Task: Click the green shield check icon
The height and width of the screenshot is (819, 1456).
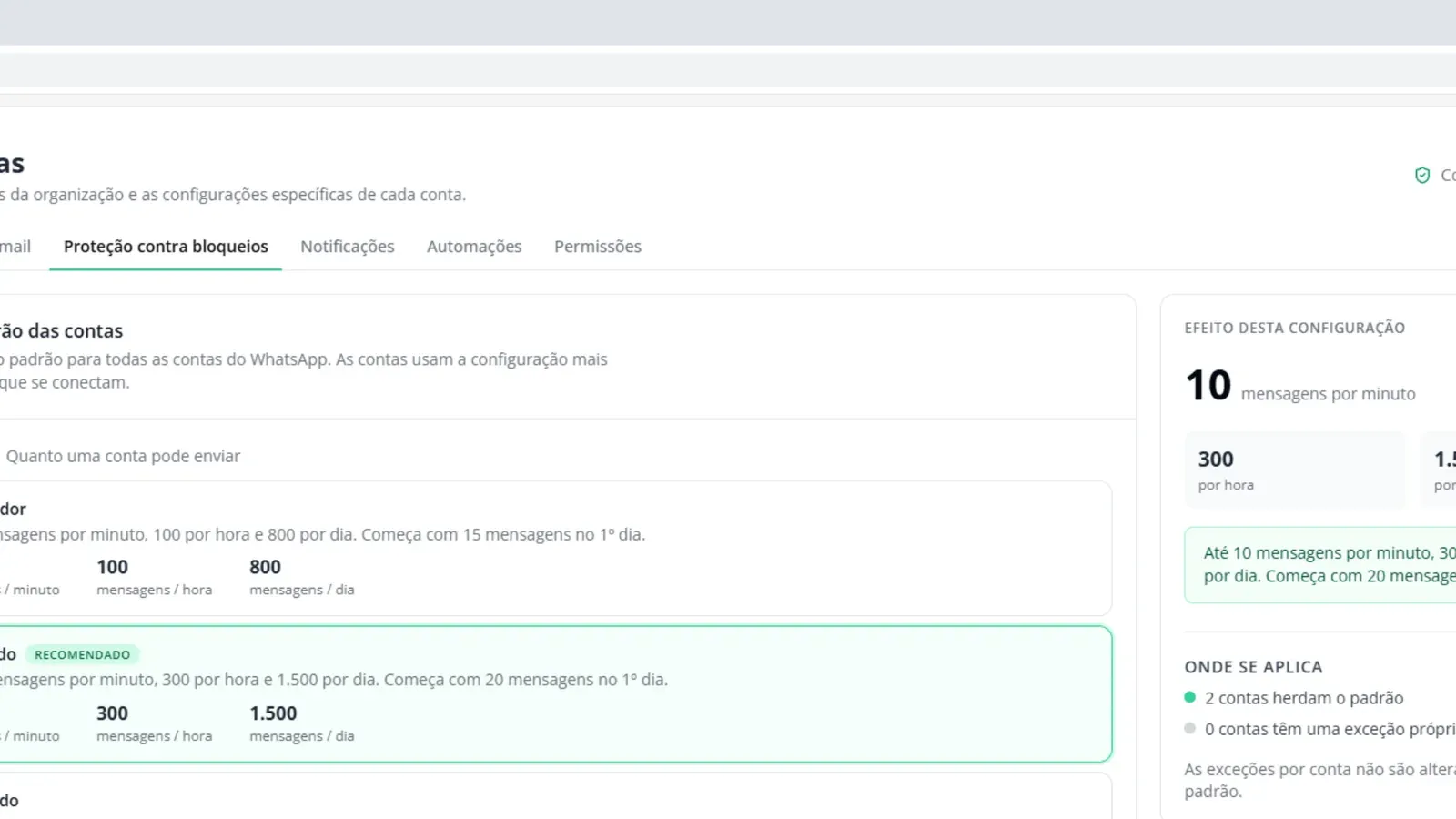Action: pos(1422,175)
